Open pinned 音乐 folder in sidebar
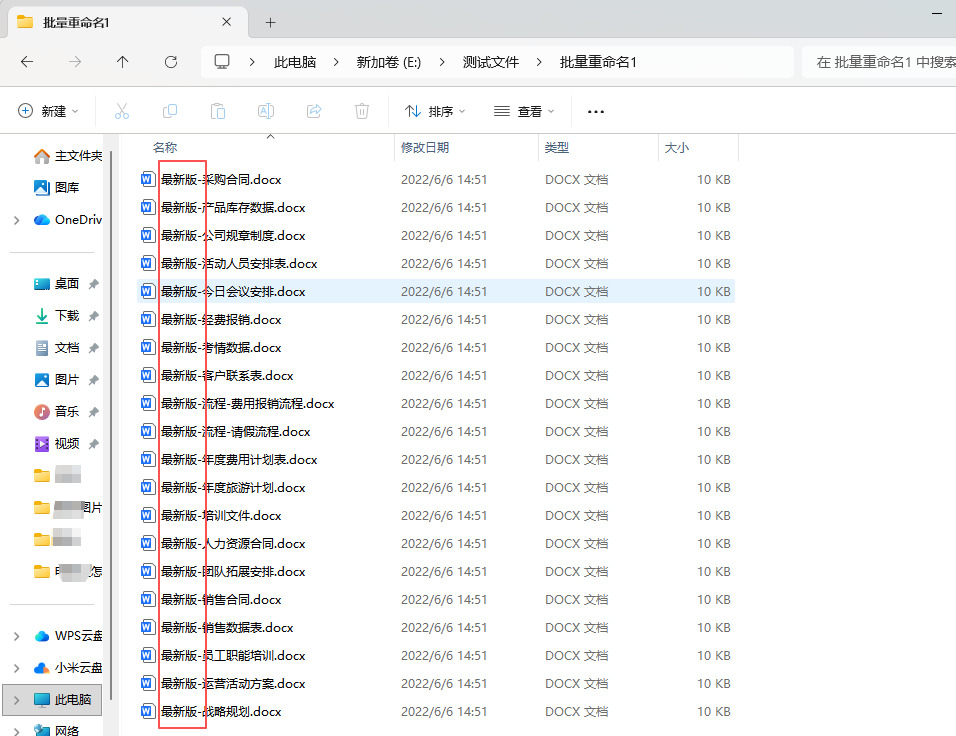 [x=56, y=412]
